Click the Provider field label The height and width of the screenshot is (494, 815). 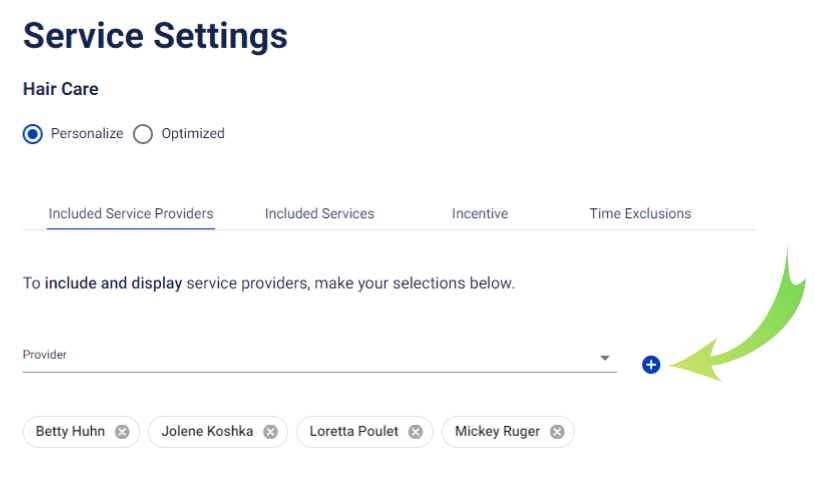point(45,355)
